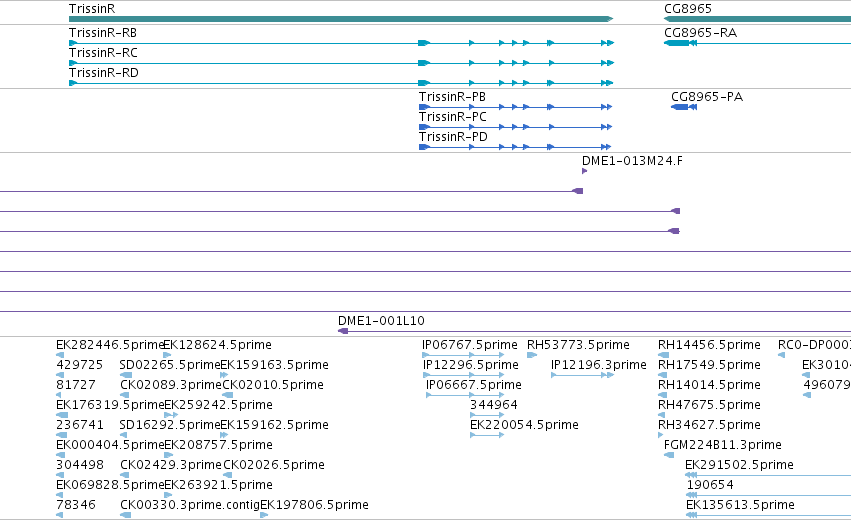Viewport: 851px width, 520px height.
Task: Select RH34627.5prime EST label
Action: (709, 425)
